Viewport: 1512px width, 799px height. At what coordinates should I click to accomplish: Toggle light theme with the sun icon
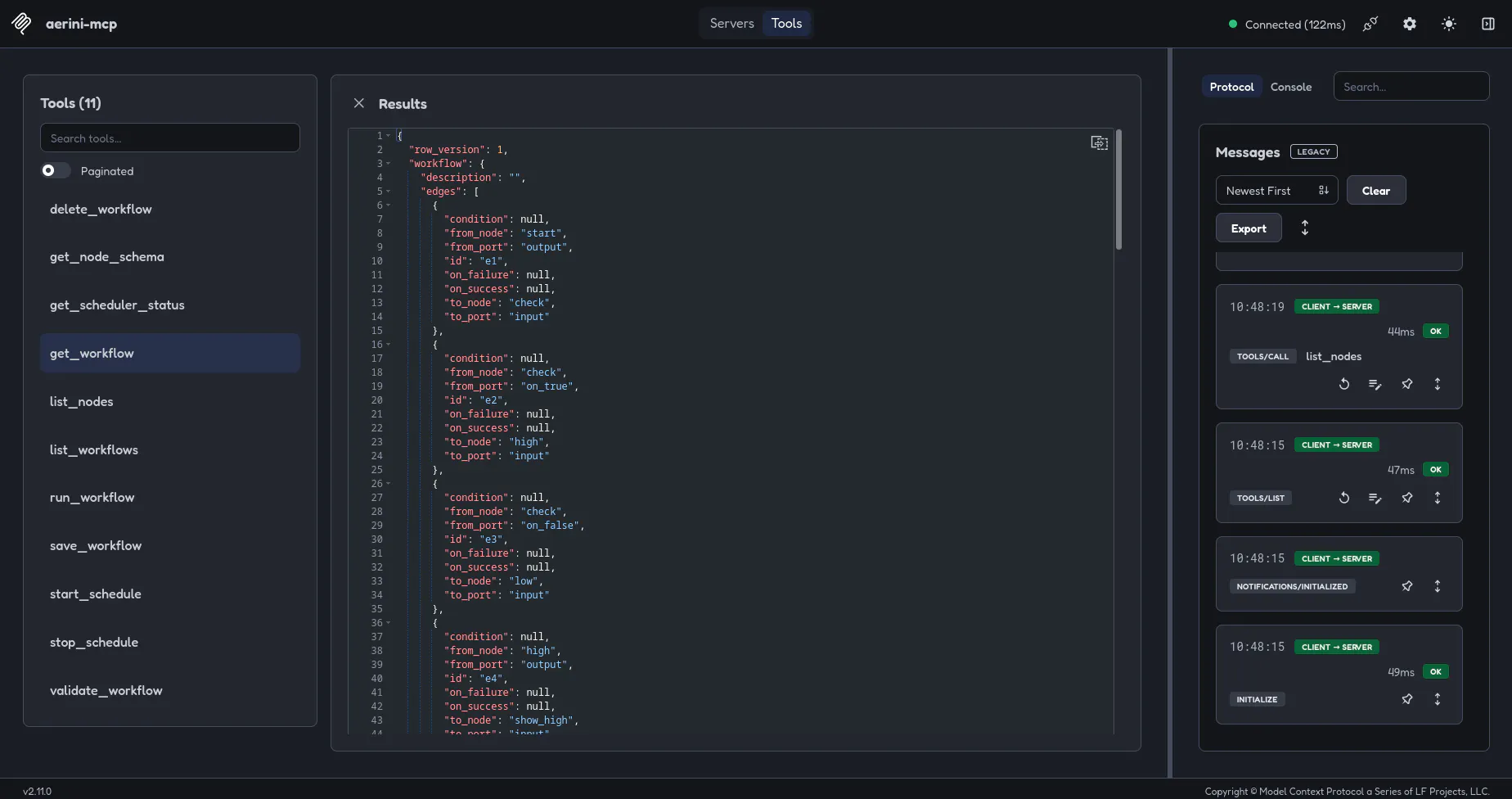pyautogui.click(x=1448, y=24)
